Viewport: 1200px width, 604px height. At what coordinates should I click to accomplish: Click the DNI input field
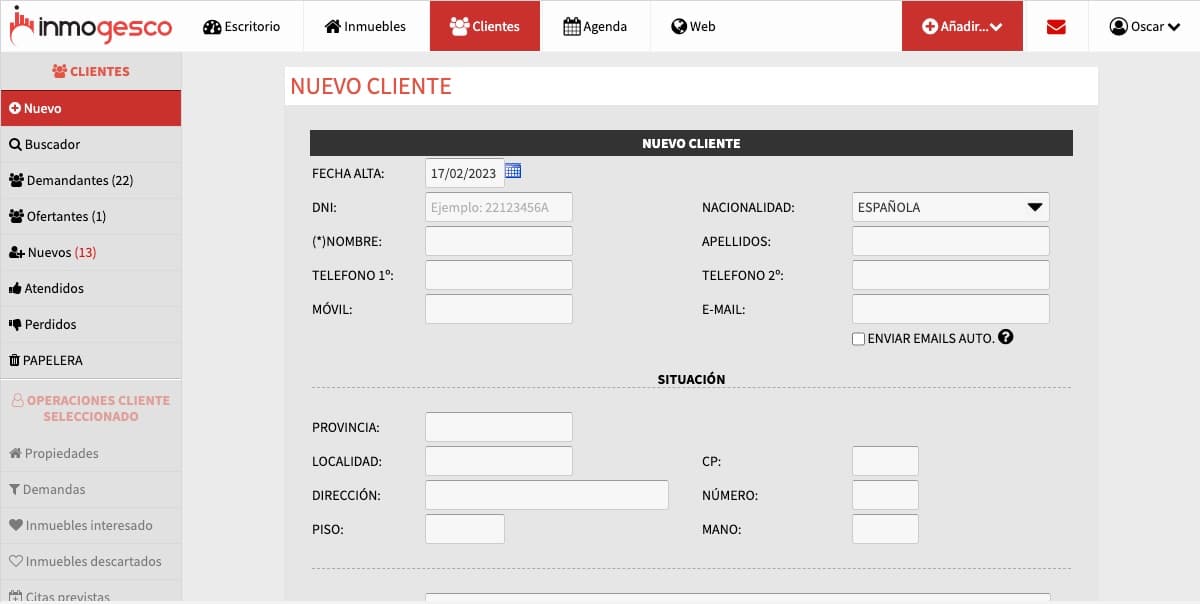point(498,207)
